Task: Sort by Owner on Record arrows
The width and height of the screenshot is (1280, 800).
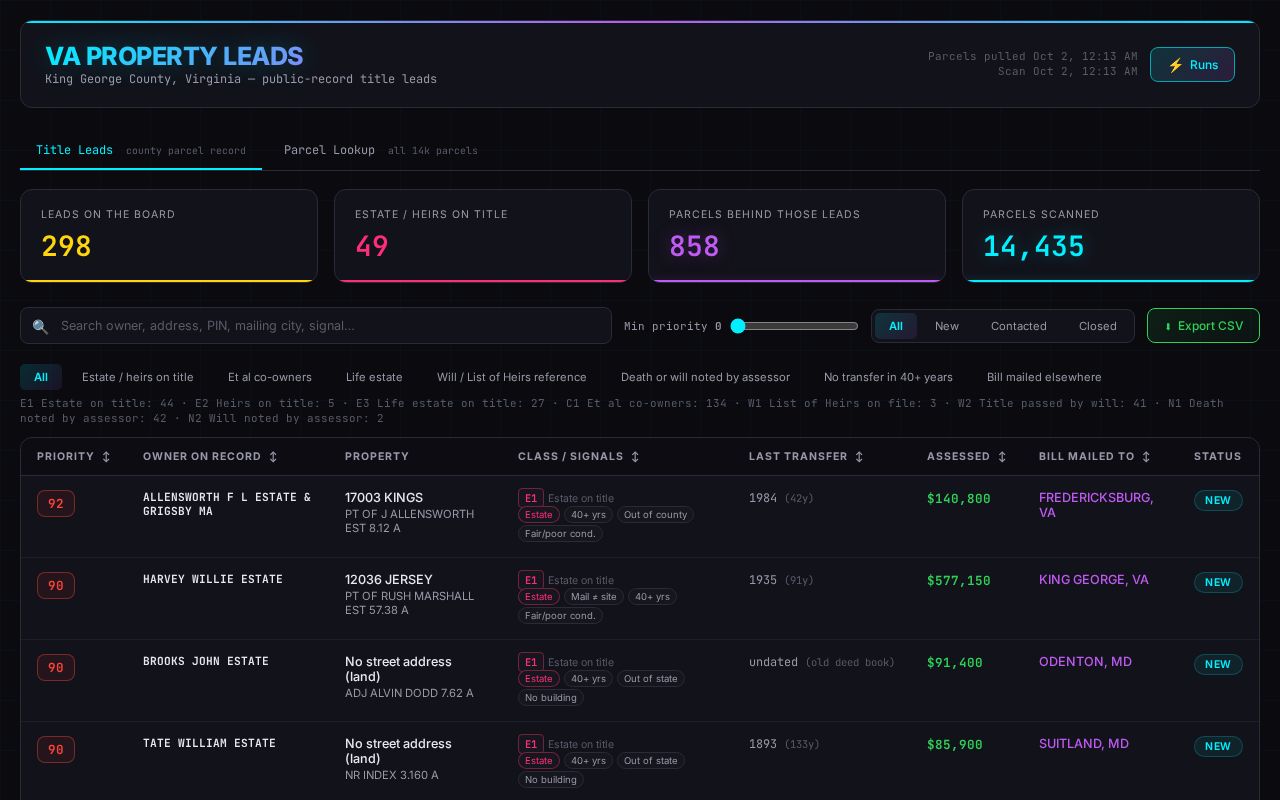Action: click(273, 457)
